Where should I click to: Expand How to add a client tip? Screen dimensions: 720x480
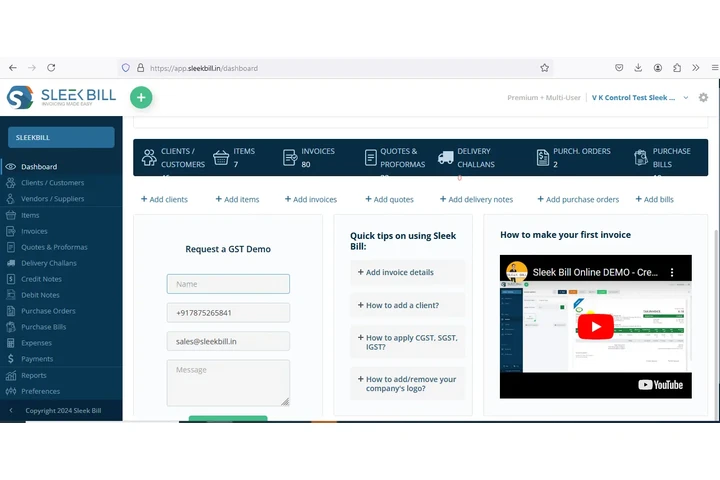407,305
